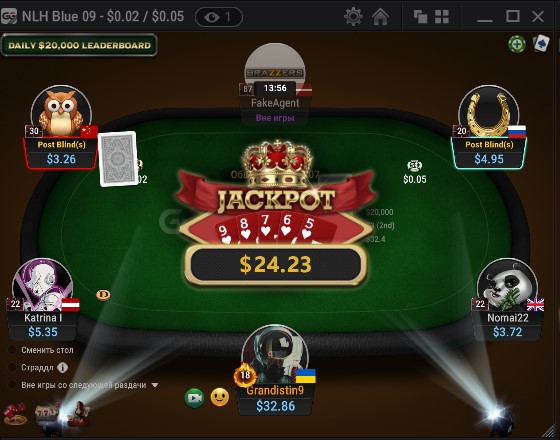This screenshot has height=440, width=560.
Task: Launch the slot machine mini game
Action: (46, 413)
